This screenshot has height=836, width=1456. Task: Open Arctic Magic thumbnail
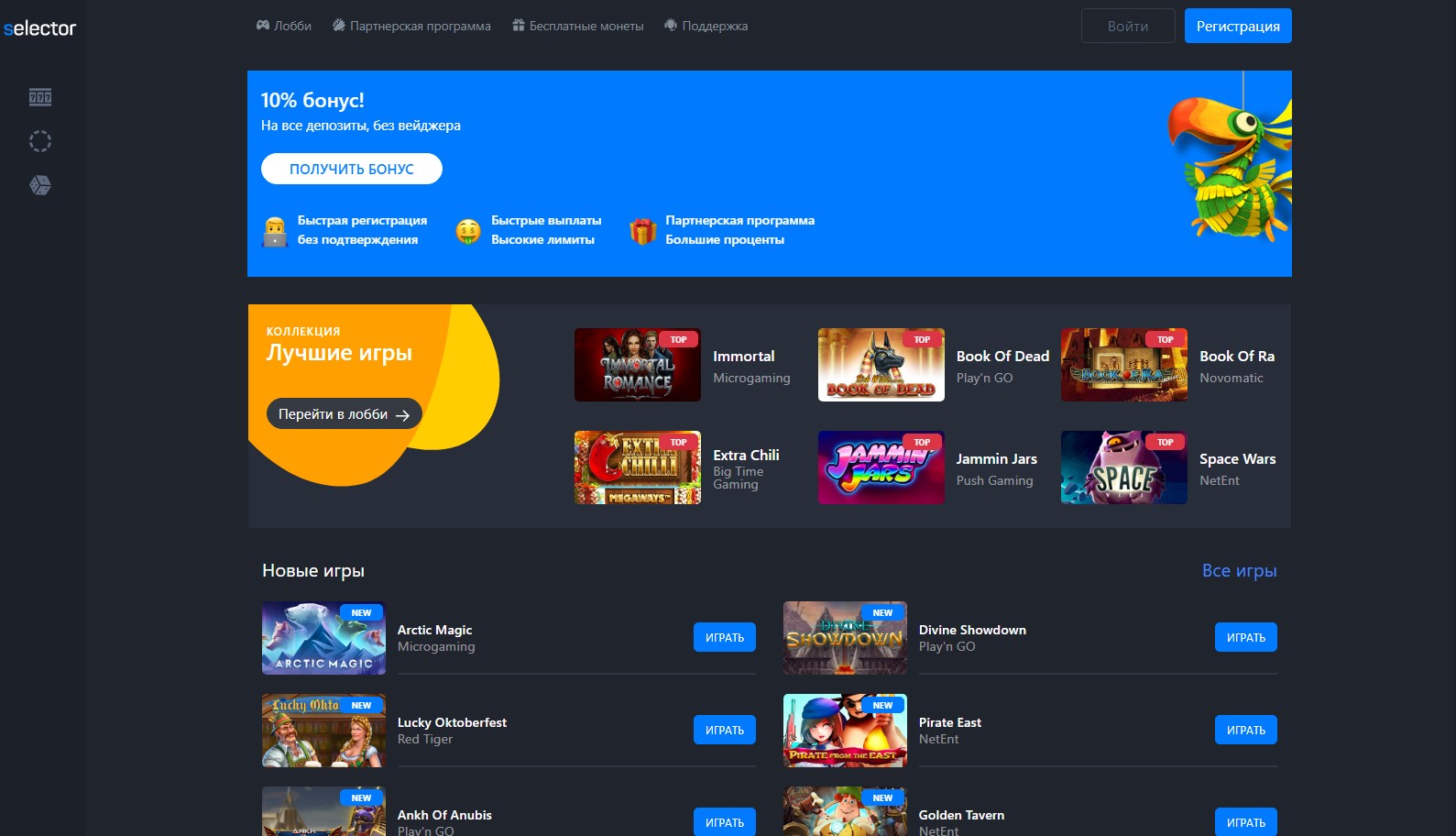(323, 638)
